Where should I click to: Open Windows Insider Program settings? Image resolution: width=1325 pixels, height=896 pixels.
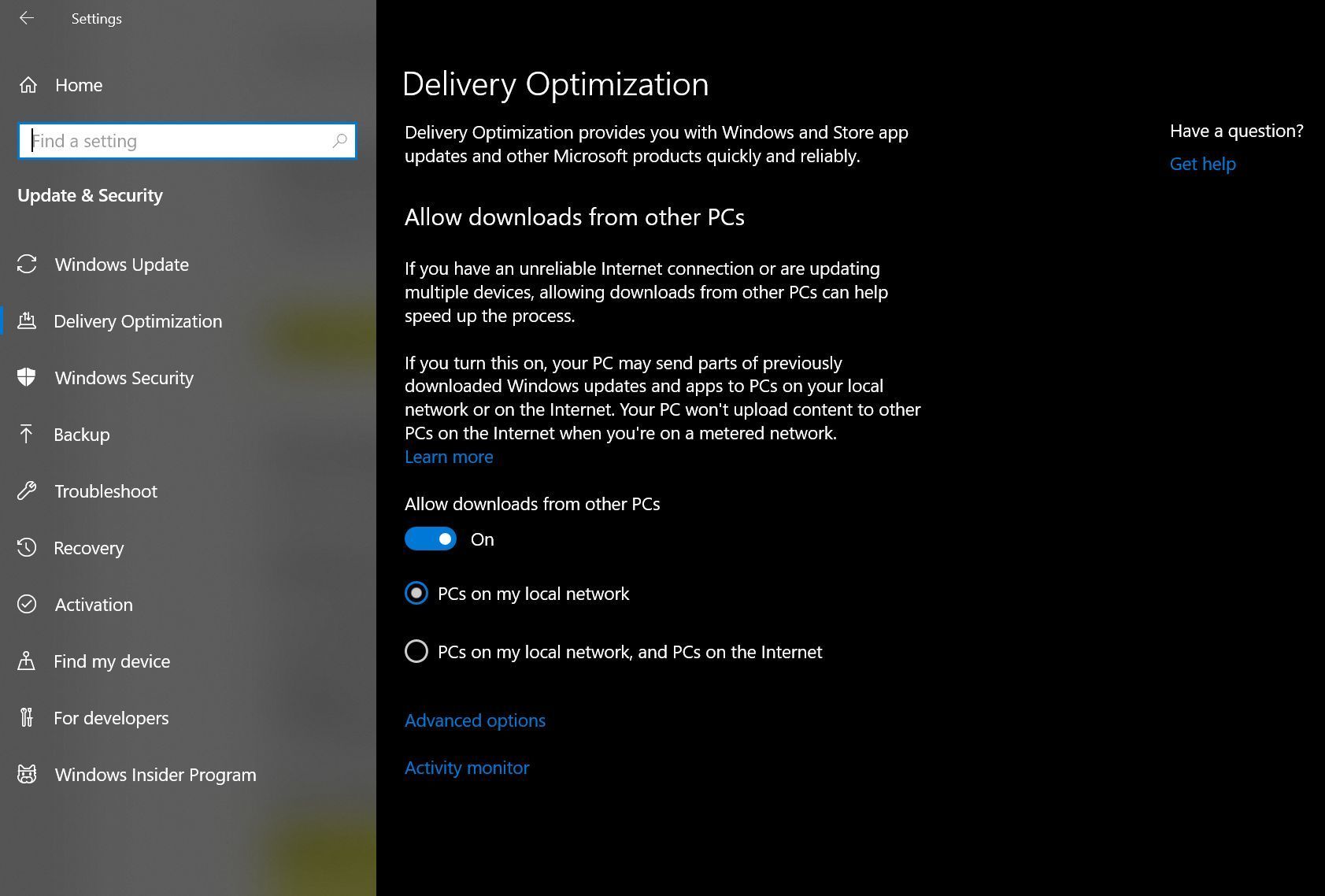point(156,775)
